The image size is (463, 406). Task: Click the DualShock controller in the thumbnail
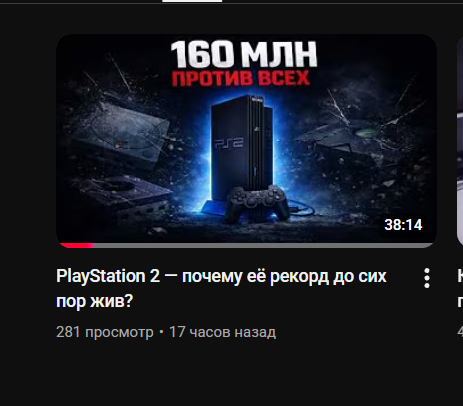(257, 203)
